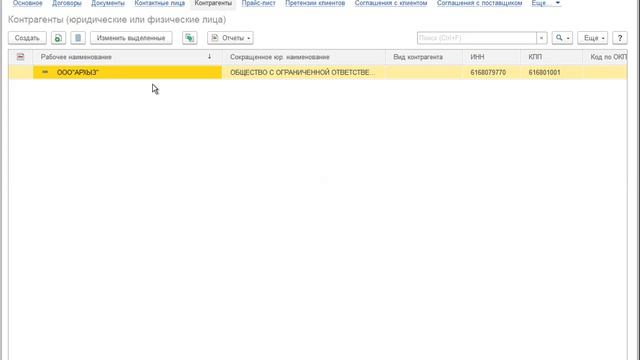Click the help question mark button
Viewport: 640px width, 360px height.
pyautogui.click(x=620, y=38)
